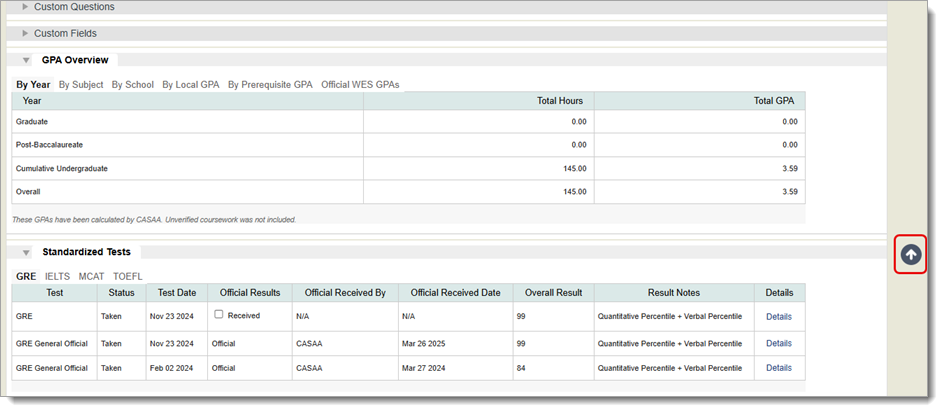Viewport: 943px width, 412px height.
Task: Open the MCAT test tab
Action: click(91, 276)
